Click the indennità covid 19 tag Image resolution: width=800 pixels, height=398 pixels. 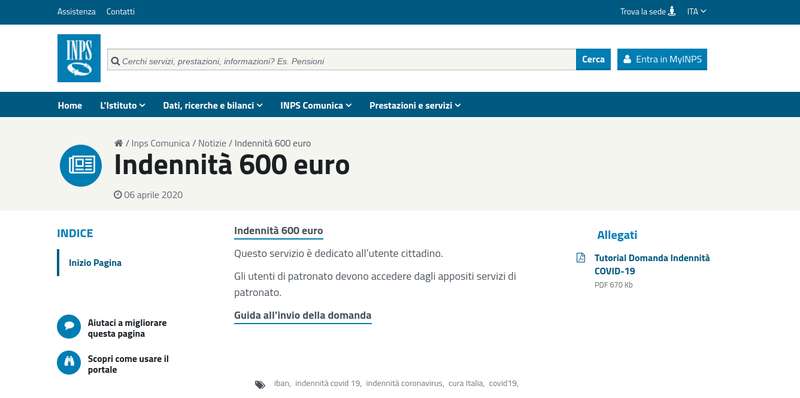(x=328, y=383)
